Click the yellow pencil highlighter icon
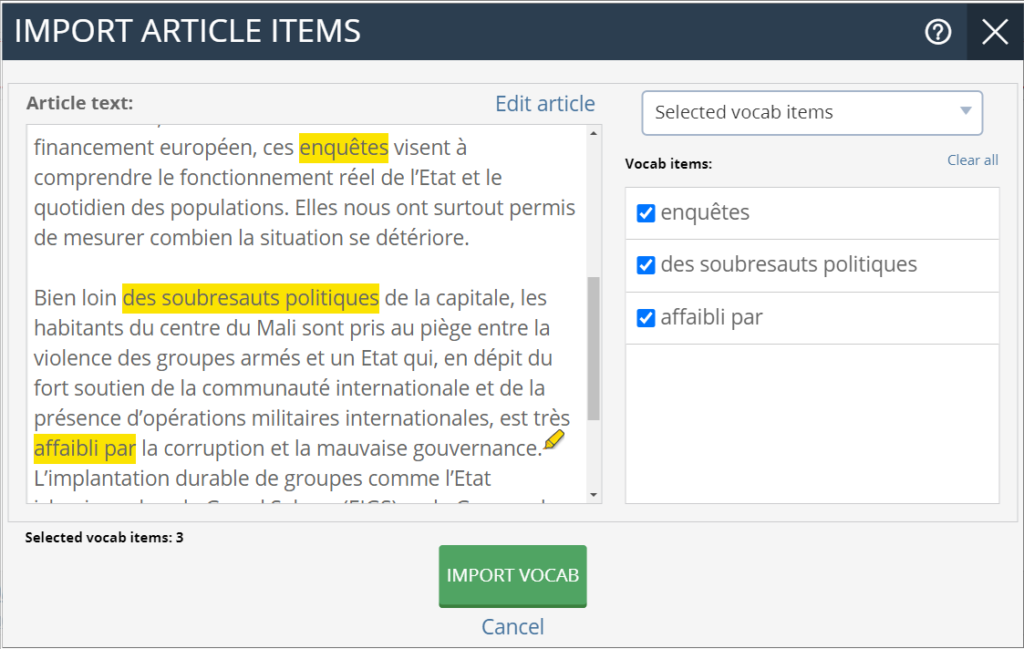 click(554, 440)
